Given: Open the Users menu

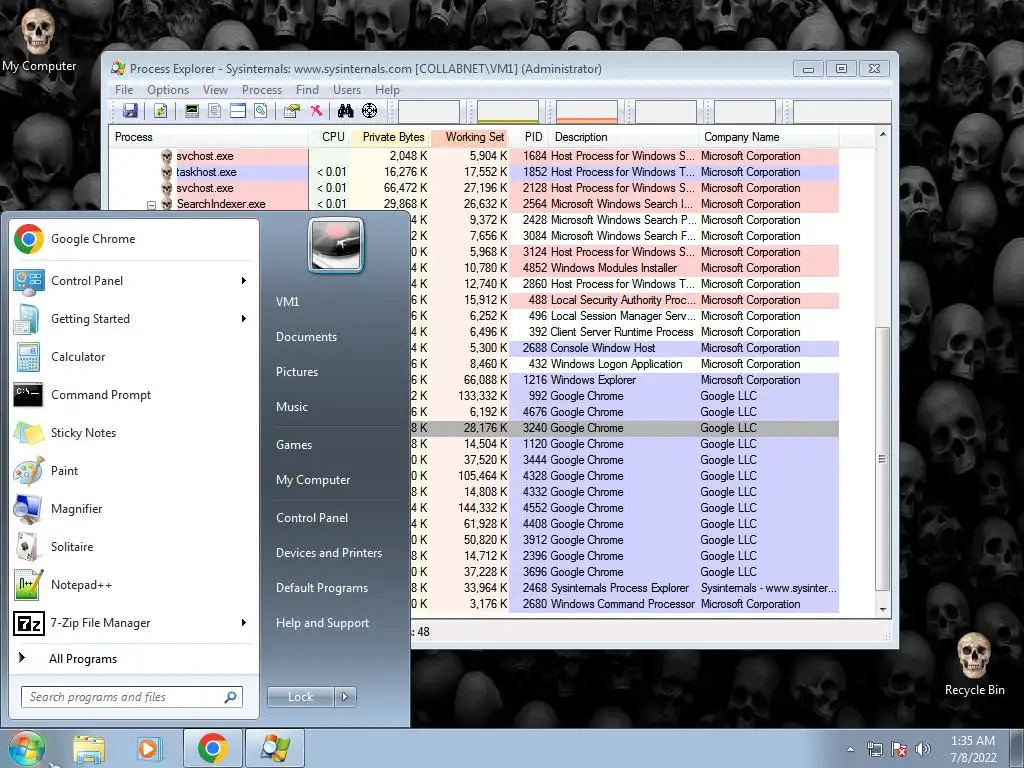Looking at the screenshot, I should tap(347, 90).
